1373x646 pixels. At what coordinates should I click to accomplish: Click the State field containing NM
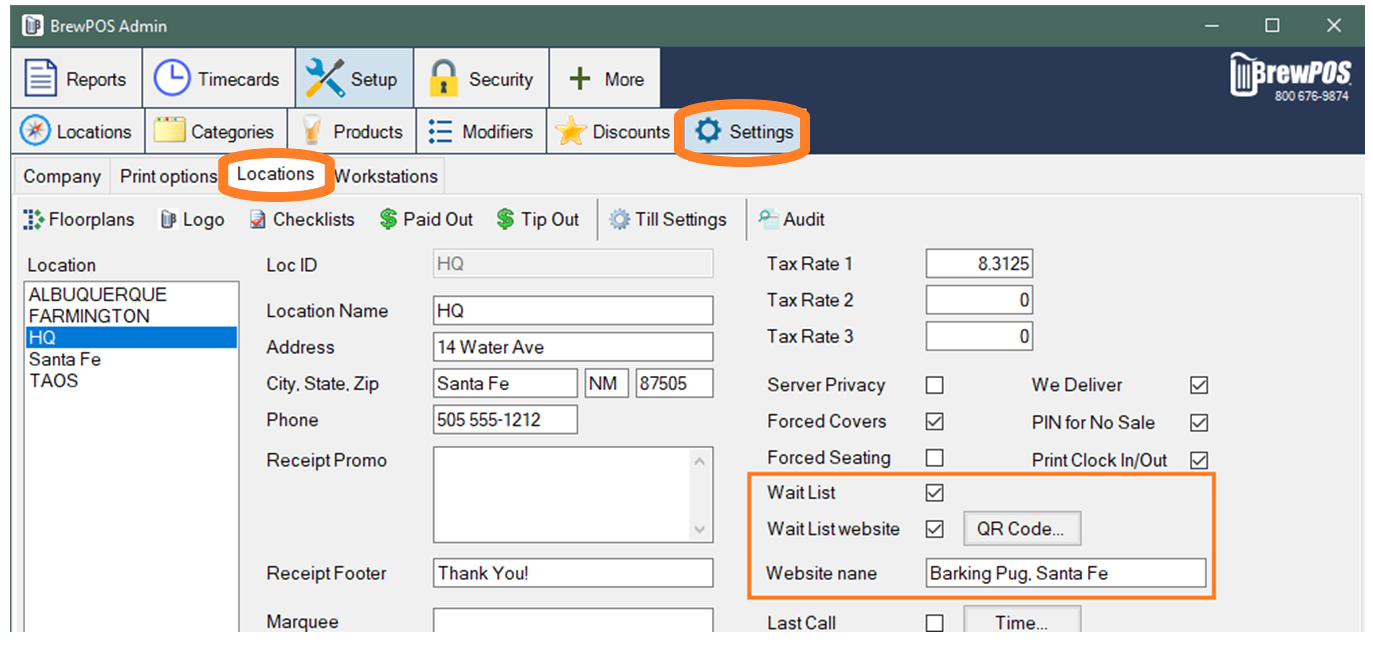pyautogui.click(x=607, y=384)
